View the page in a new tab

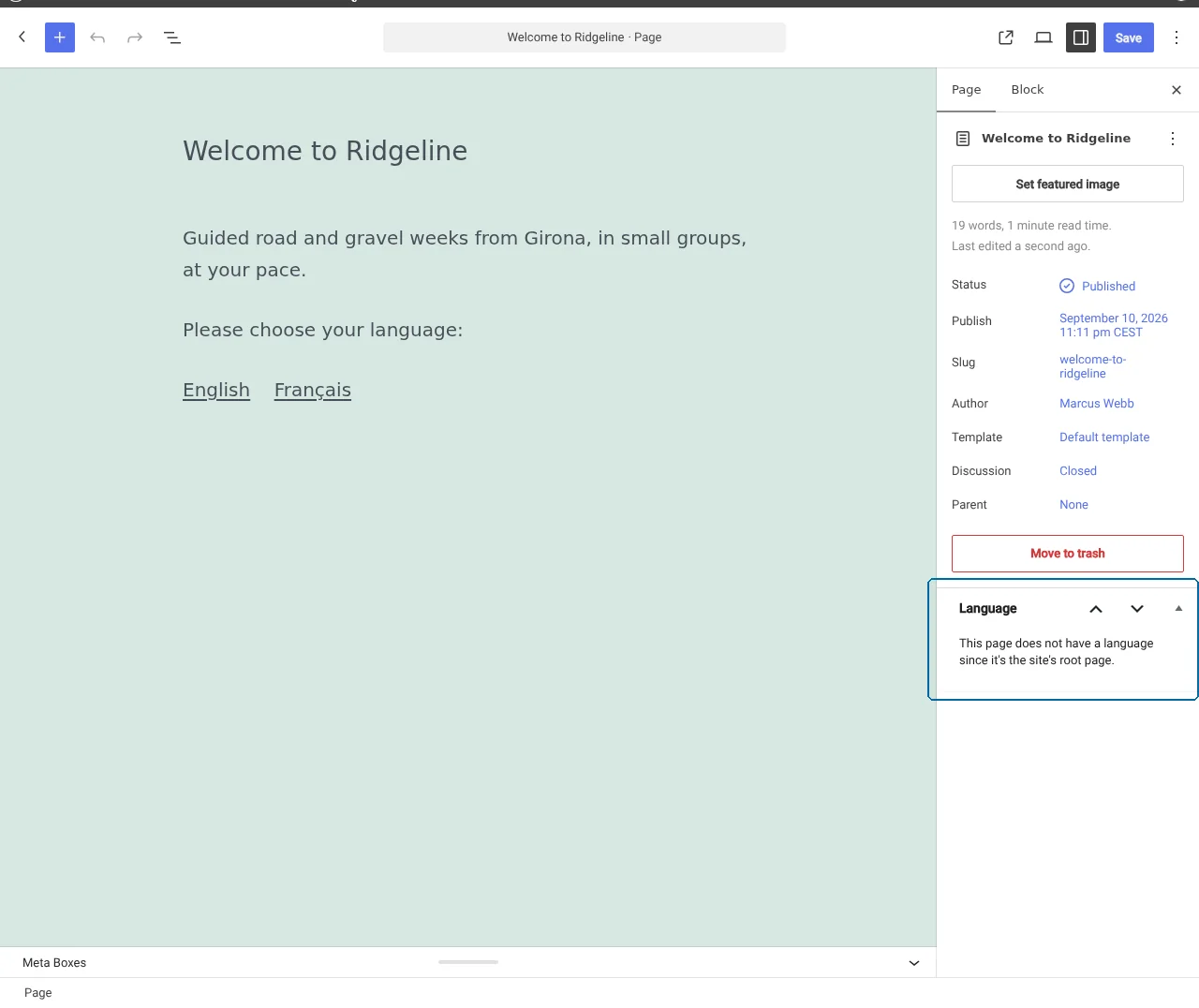click(1006, 37)
